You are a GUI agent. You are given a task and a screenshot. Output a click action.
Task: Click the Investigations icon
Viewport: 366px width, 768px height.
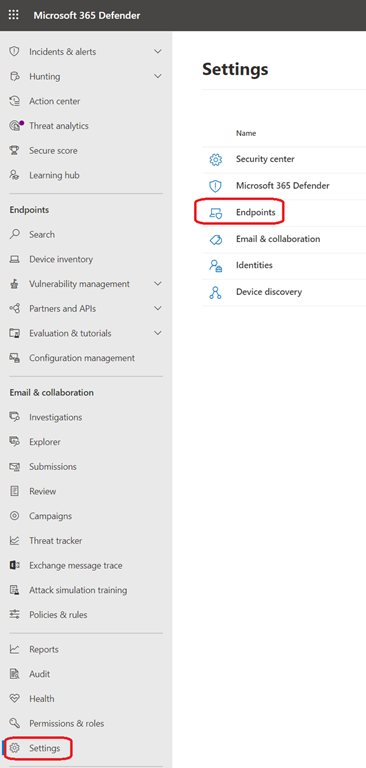(14, 417)
